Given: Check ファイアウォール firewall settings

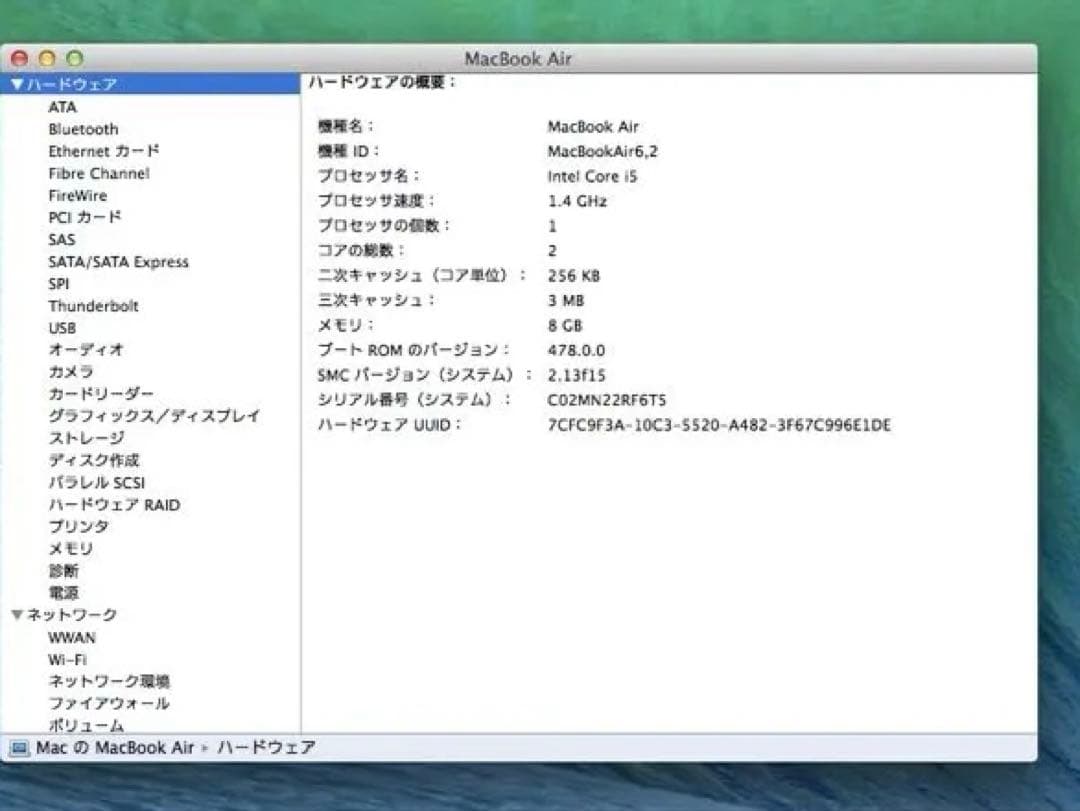Looking at the screenshot, I should coord(110,703).
